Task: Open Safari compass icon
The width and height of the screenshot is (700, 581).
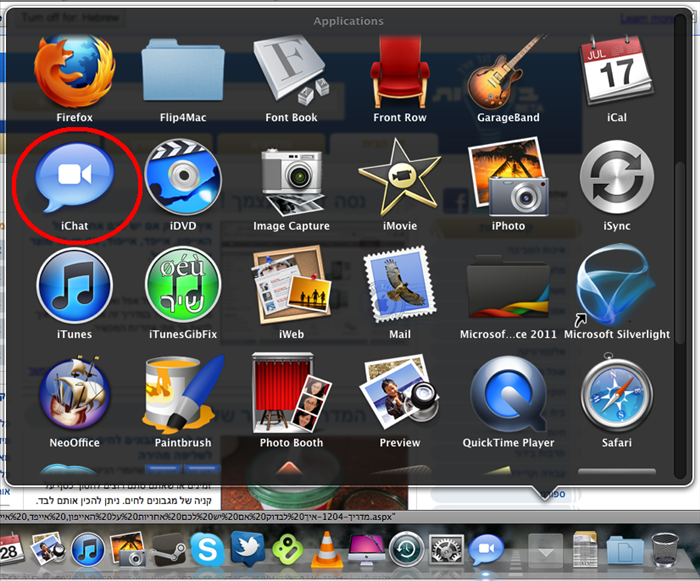Action: pos(617,393)
